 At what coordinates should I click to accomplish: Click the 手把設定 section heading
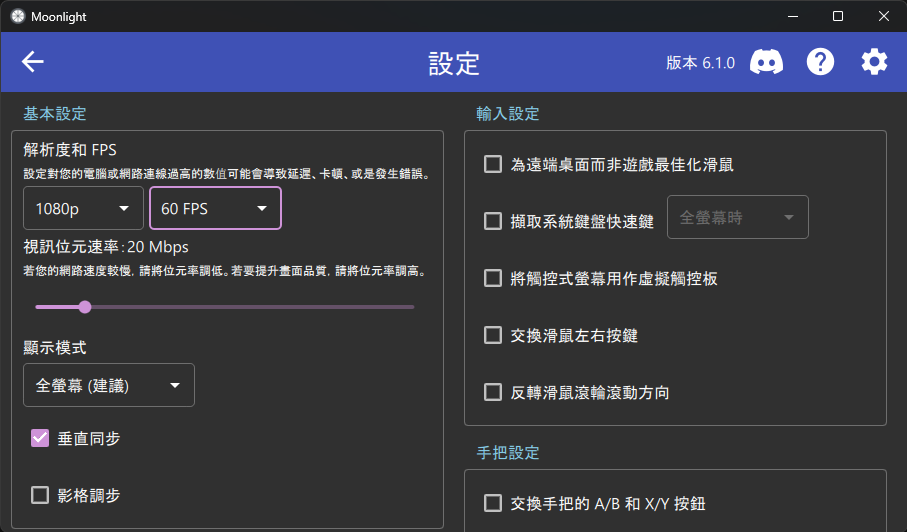click(508, 452)
